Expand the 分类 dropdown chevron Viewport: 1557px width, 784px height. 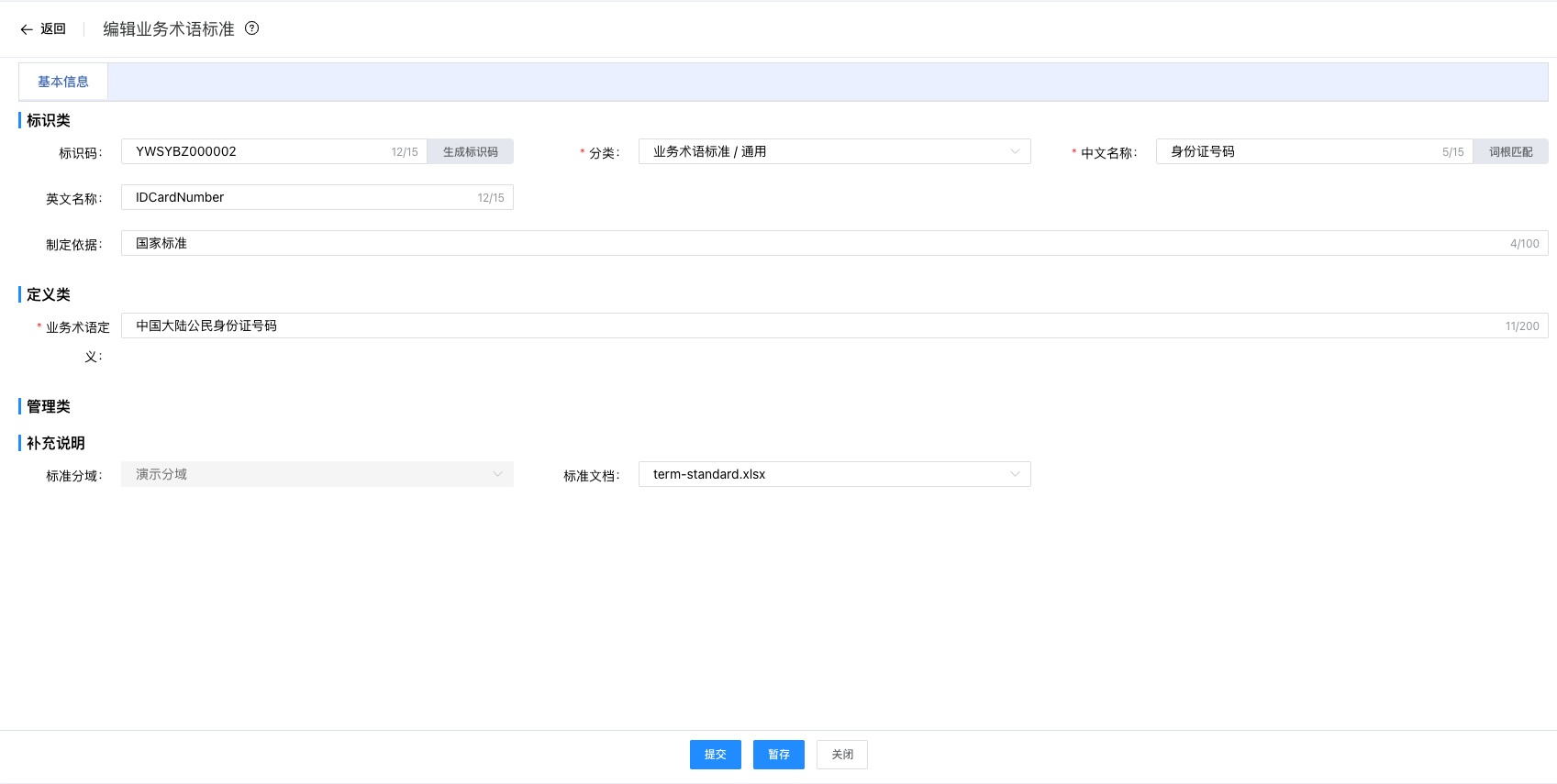pyautogui.click(x=1015, y=151)
